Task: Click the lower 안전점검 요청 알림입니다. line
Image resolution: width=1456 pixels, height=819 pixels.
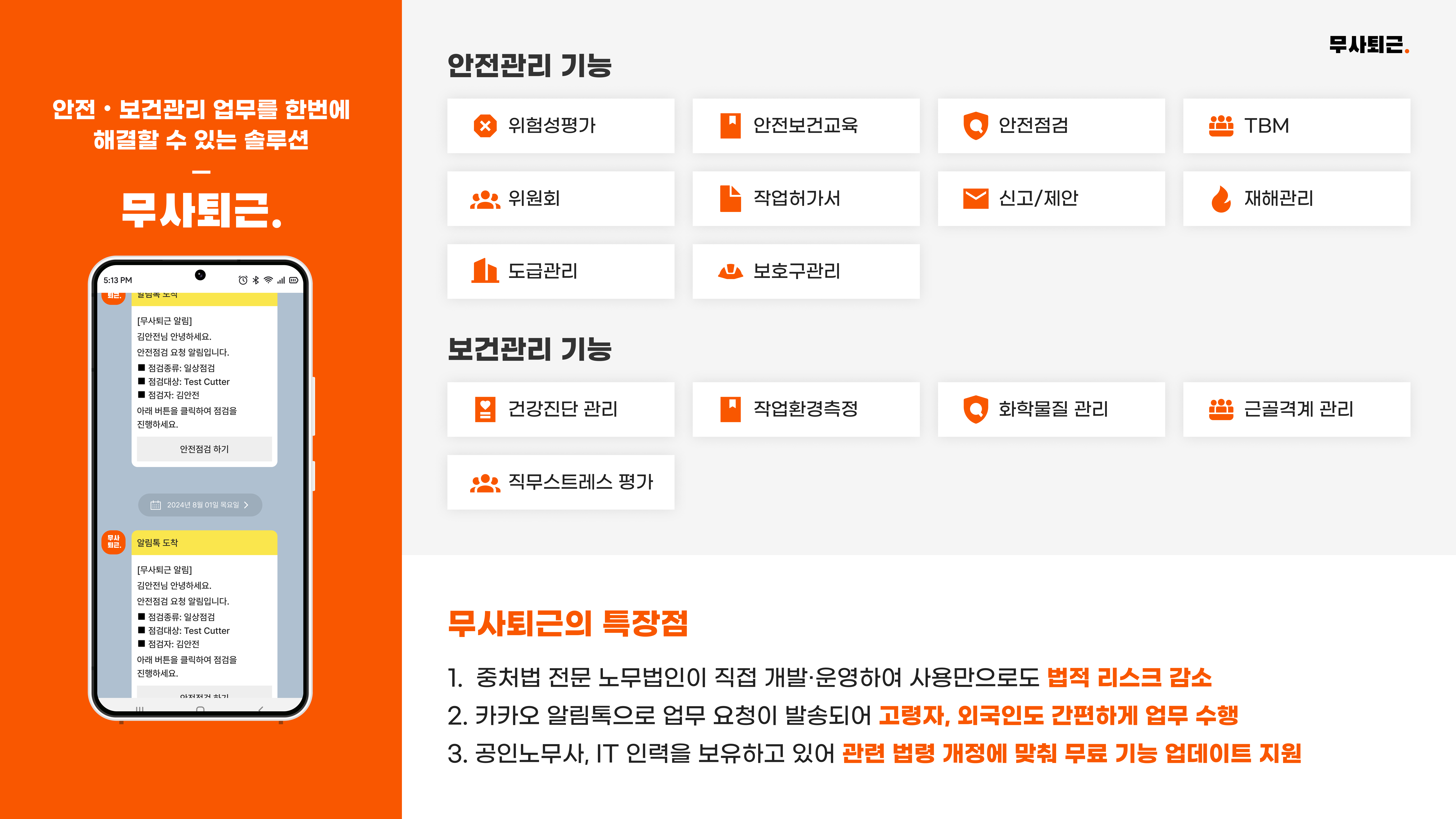Action: coord(183,601)
